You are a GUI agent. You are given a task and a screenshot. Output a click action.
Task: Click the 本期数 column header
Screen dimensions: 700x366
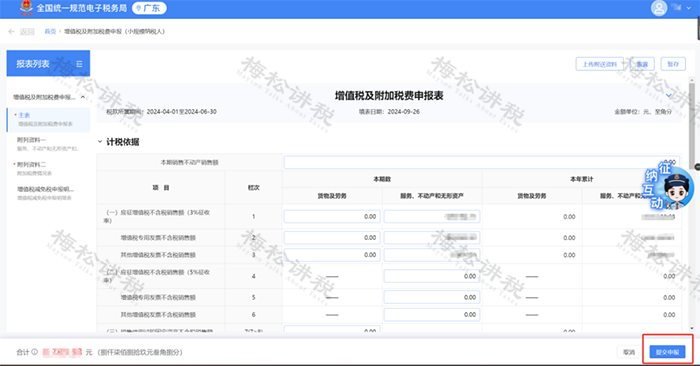[382, 179]
